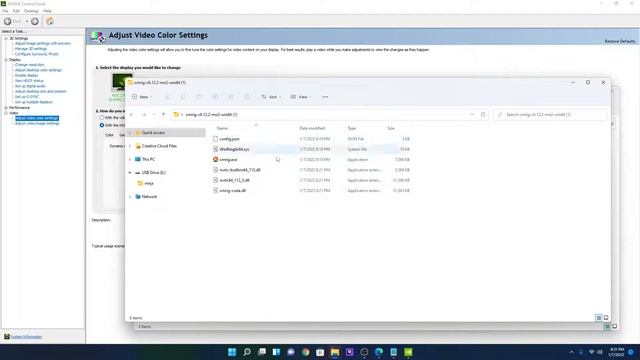Click the Rename icon in File Explorer toolbar
This screenshot has width=640, height=360.
click(x=215, y=97)
